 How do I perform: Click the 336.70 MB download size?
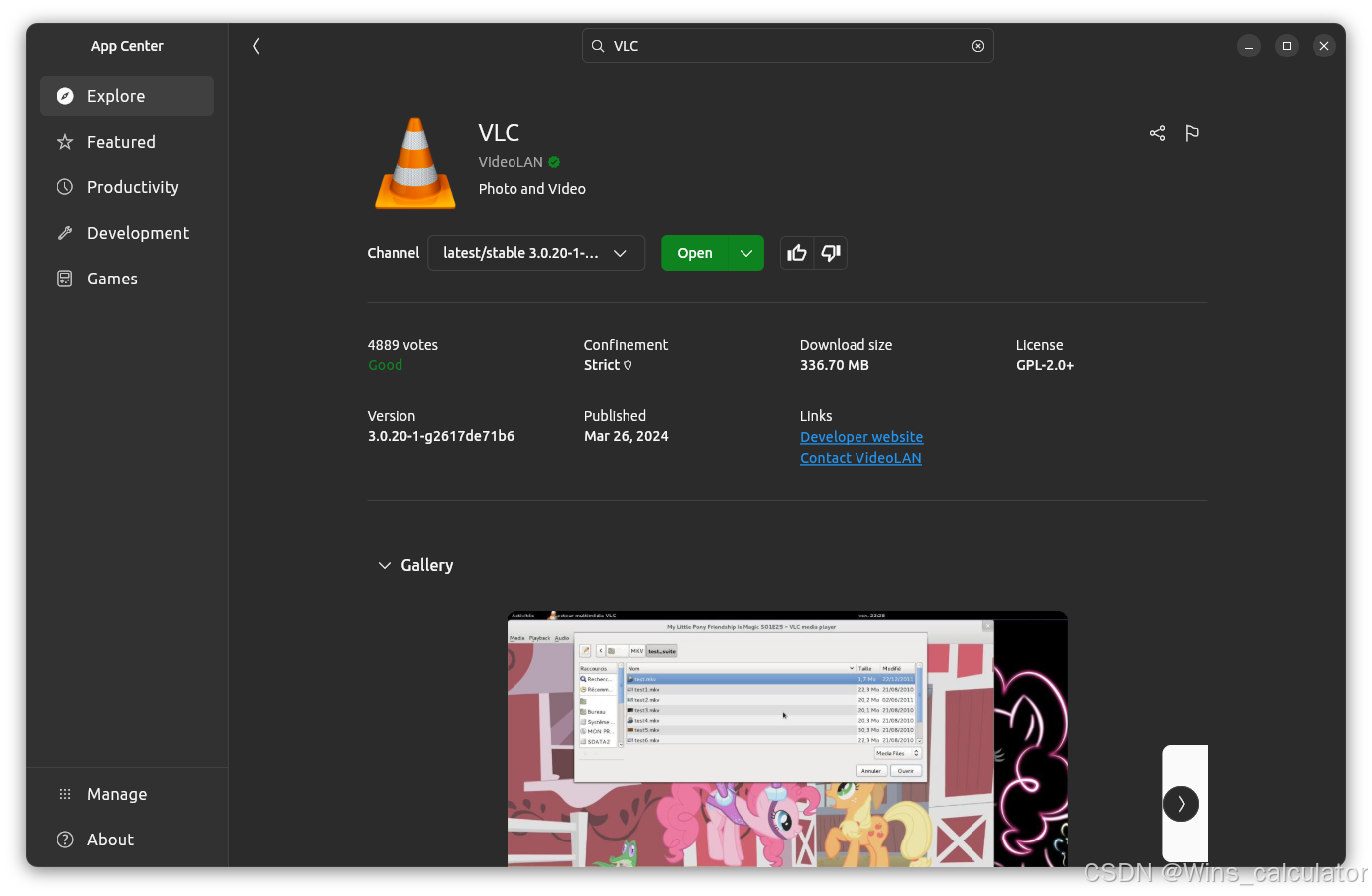click(835, 365)
